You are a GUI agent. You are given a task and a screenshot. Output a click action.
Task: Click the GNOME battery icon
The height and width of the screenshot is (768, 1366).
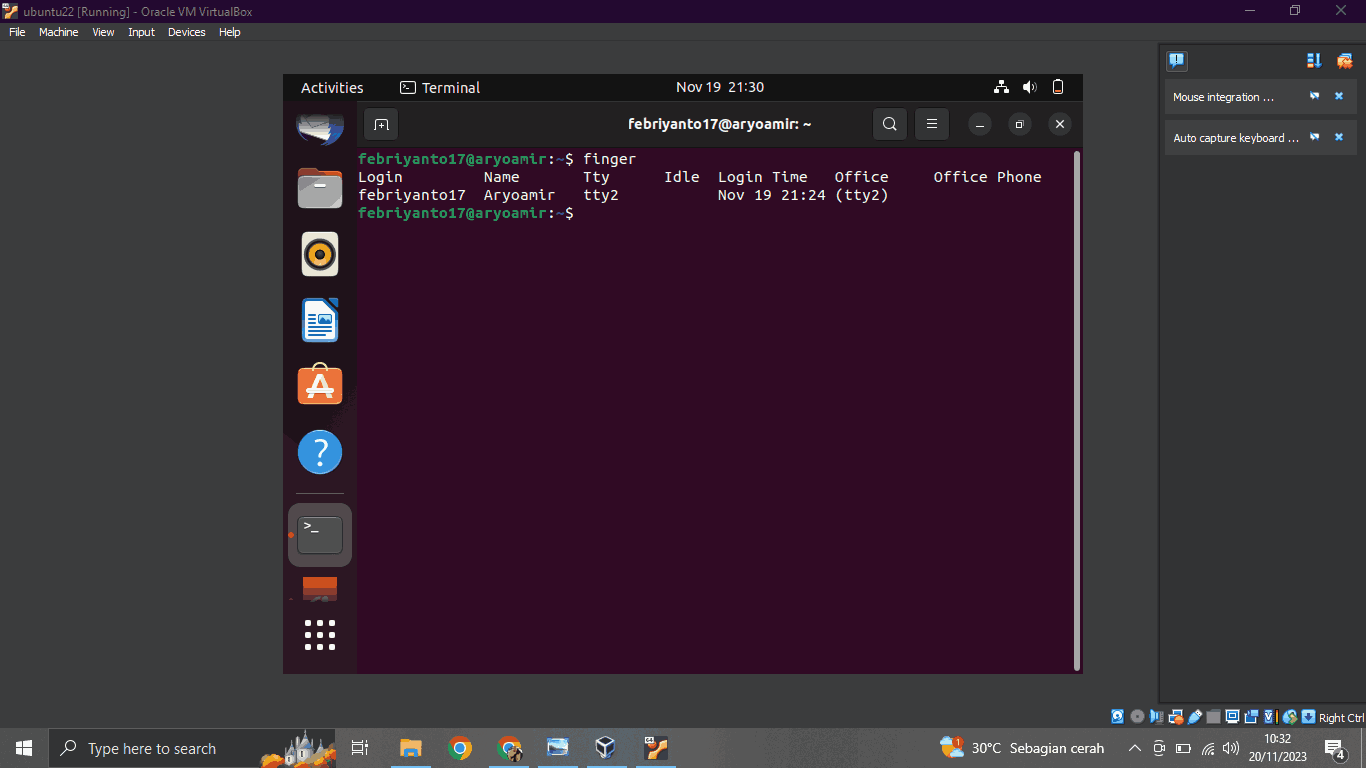click(x=1058, y=87)
